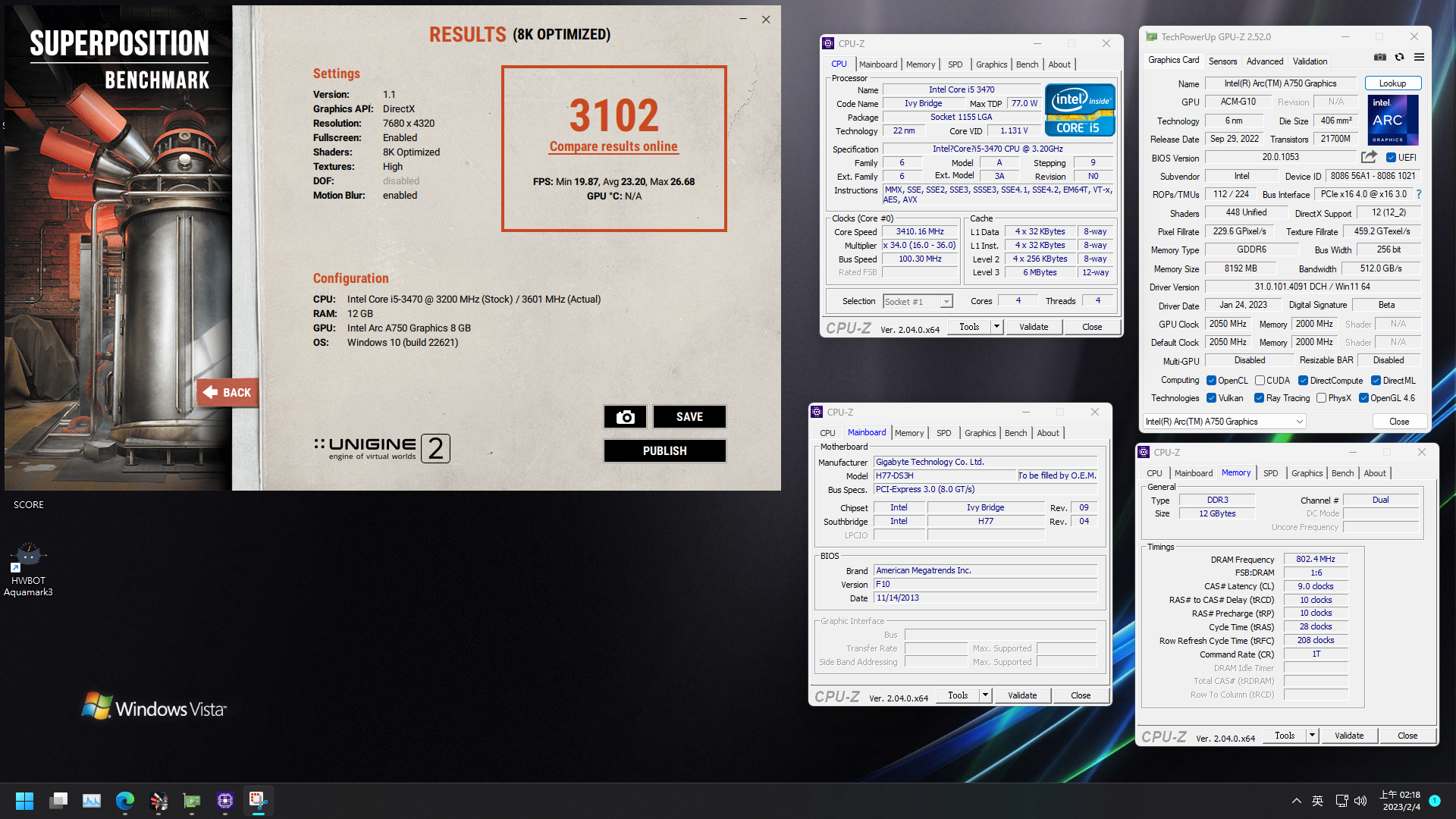Toggle the OpenCL checkbox in GPU-Z

point(1211,381)
